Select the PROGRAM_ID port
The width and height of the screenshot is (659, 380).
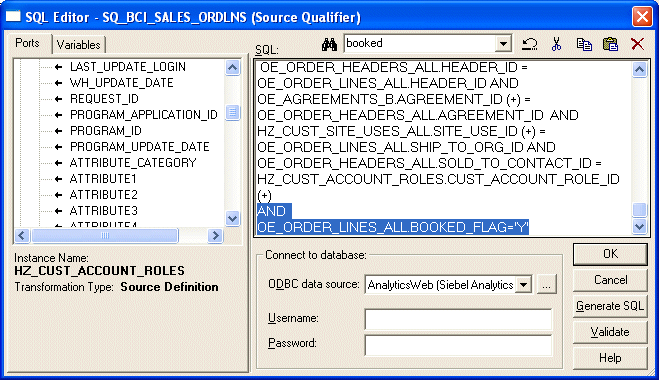pyautogui.click(x=105, y=131)
